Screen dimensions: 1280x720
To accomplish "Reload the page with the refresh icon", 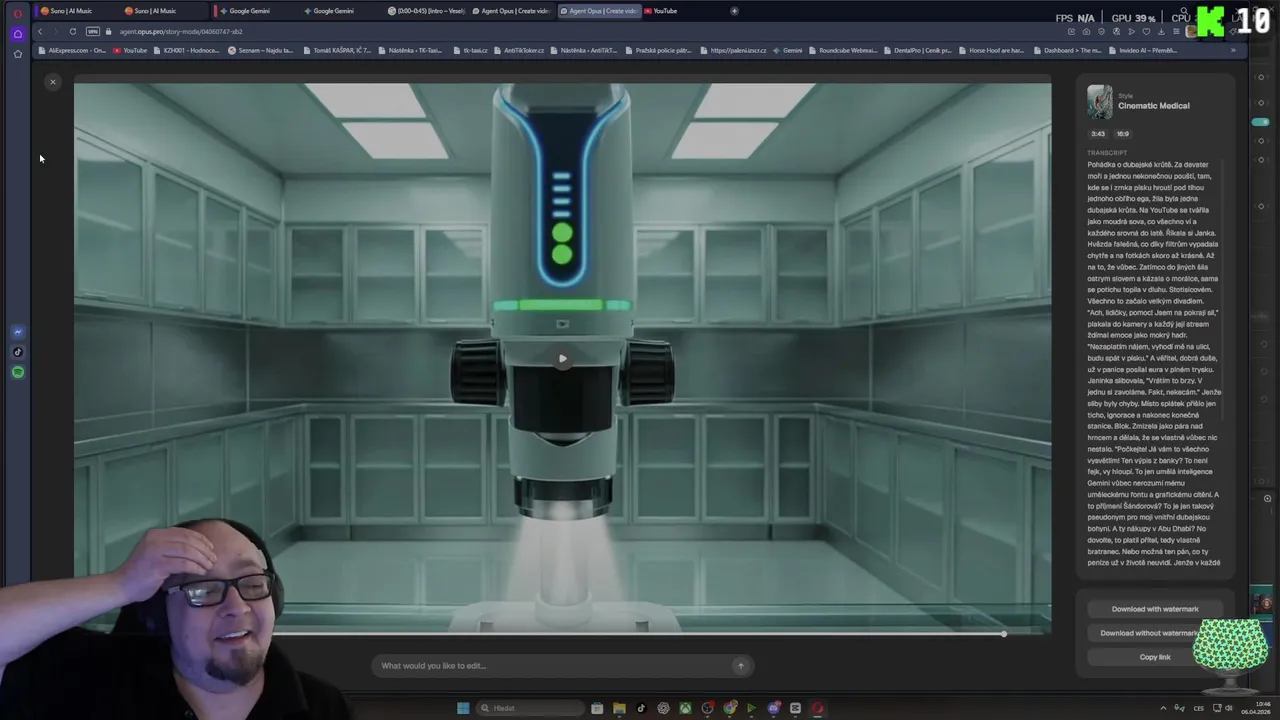I will click(73, 31).
